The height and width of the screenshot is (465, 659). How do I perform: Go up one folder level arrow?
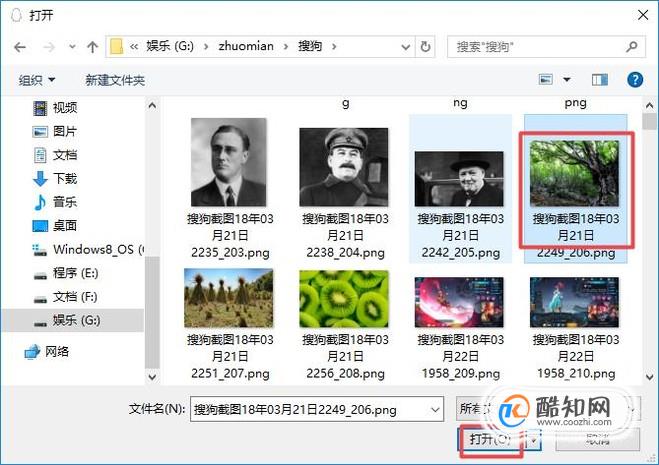click(x=92, y=47)
